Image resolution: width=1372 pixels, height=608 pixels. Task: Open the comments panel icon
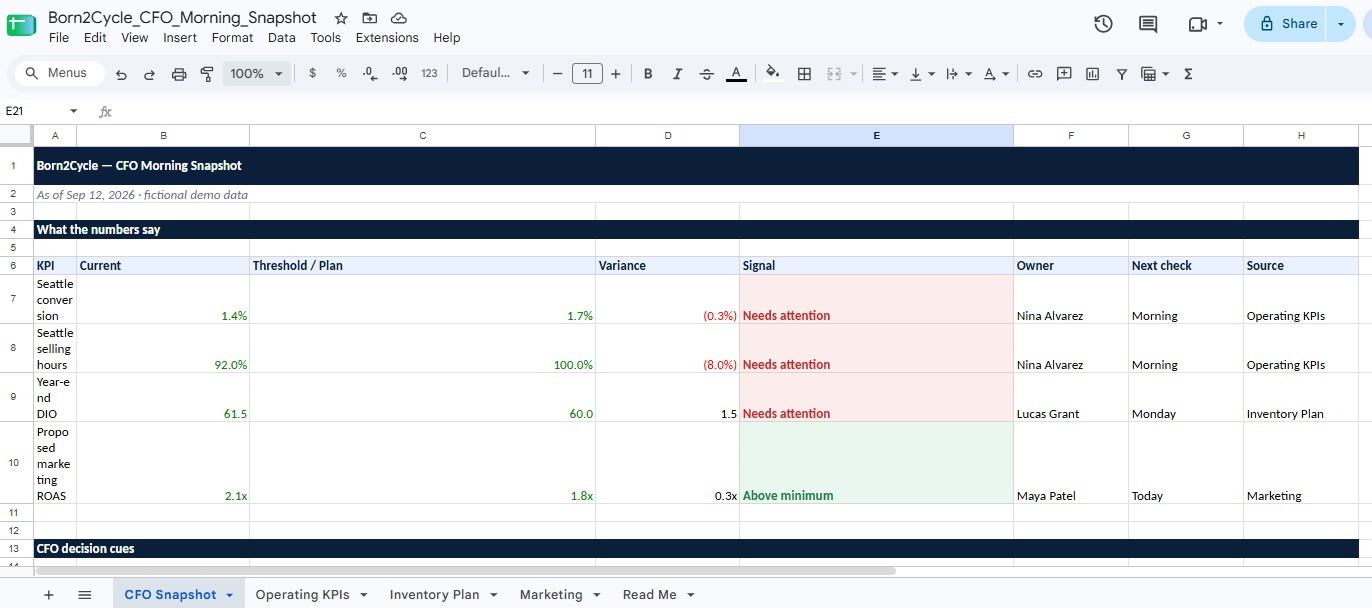pyautogui.click(x=1148, y=24)
